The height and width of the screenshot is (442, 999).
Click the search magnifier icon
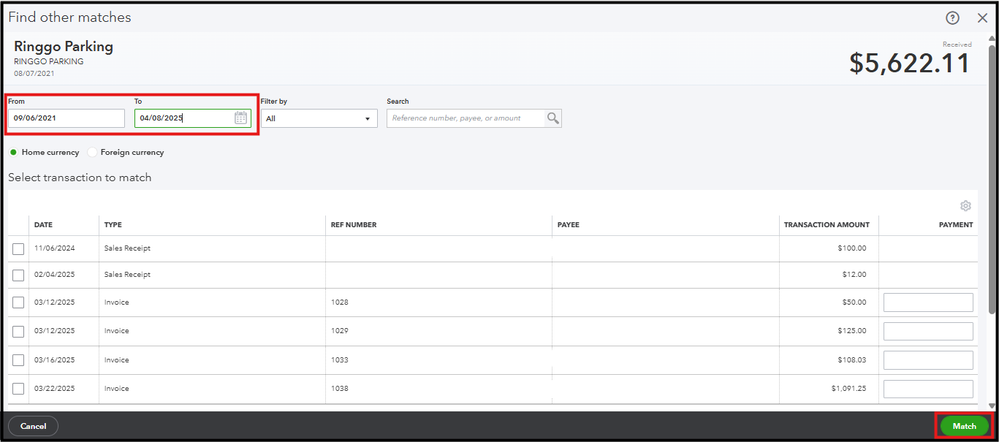(552, 118)
